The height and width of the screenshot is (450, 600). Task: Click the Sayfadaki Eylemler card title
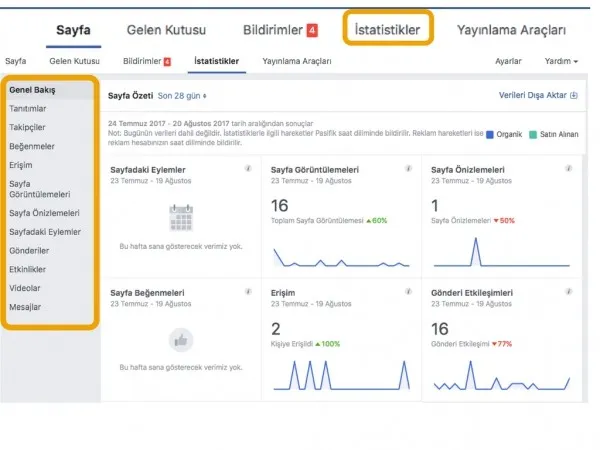point(148,170)
